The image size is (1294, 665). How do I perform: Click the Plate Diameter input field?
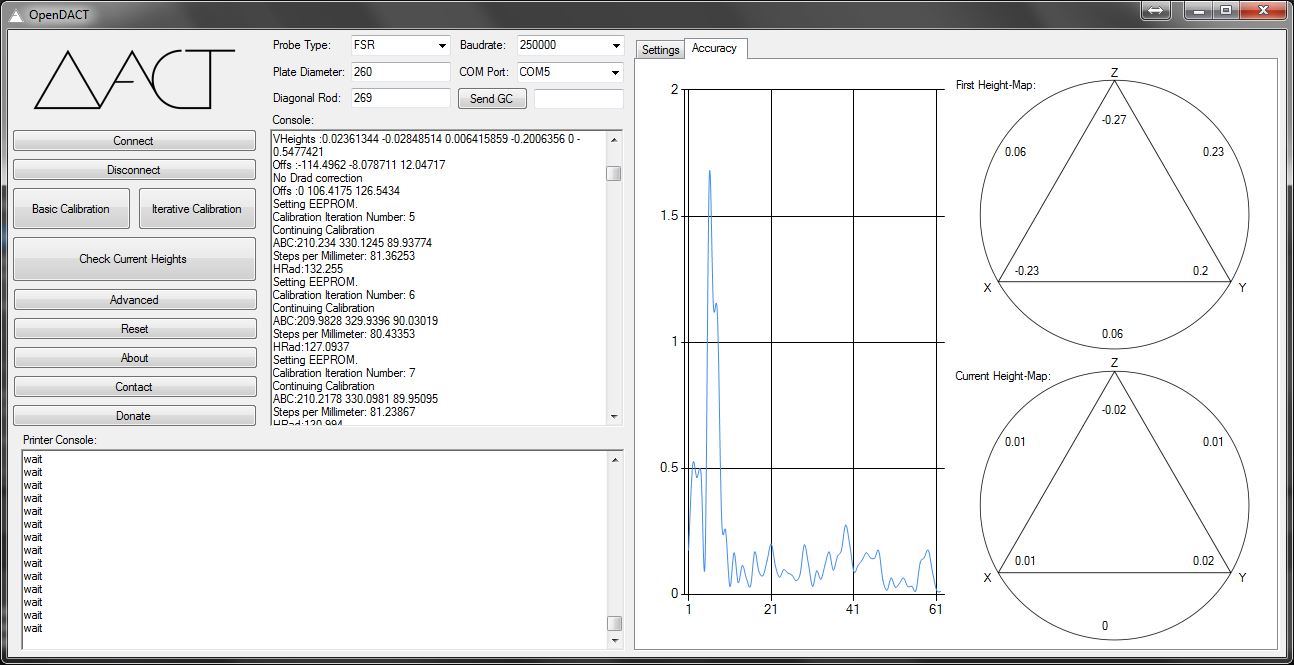(400, 72)
